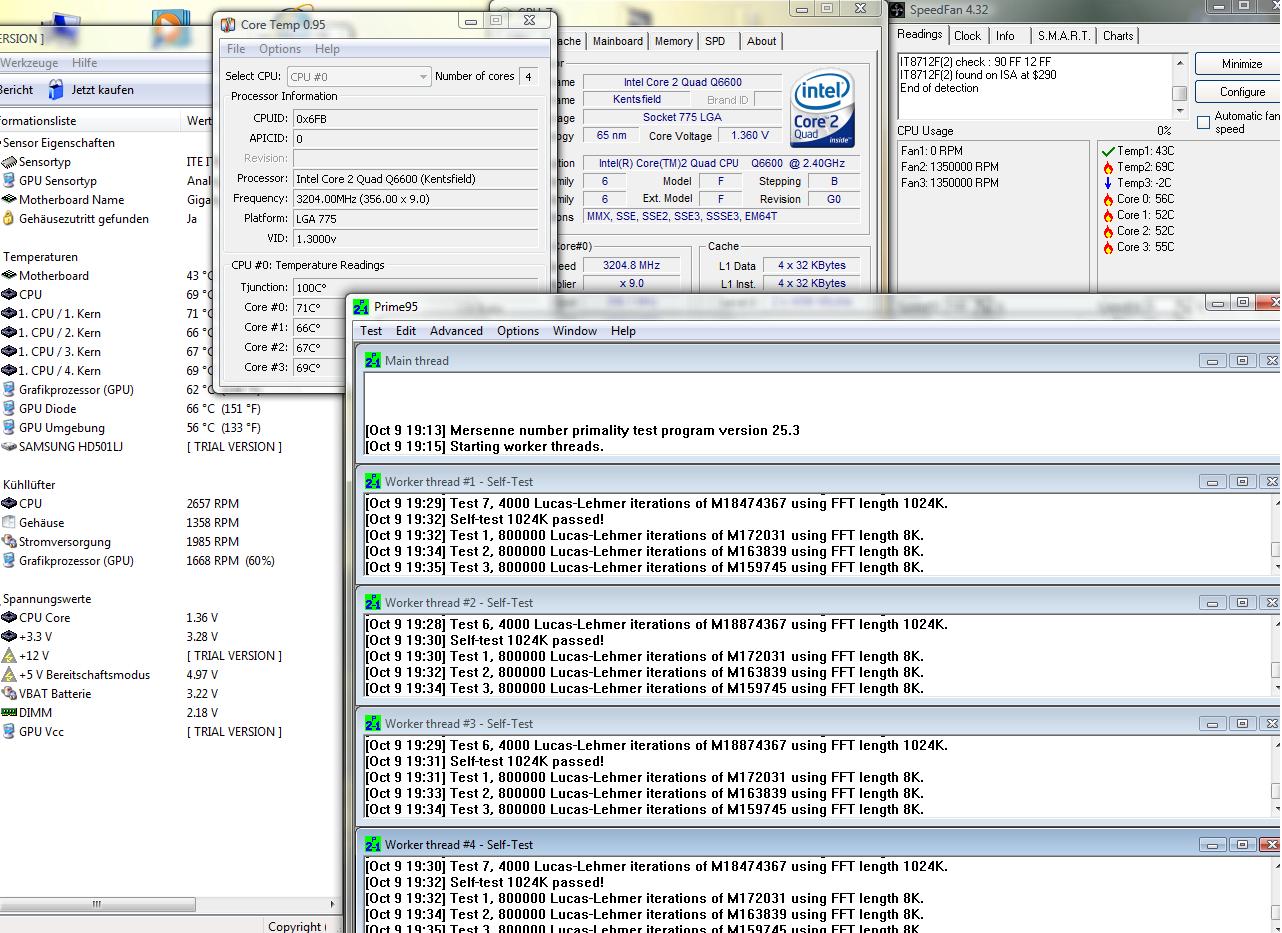This screenshot has width=1282, height=933.
Task: Click the Stromversorgung fan icon
Action: tap(9, 542)
